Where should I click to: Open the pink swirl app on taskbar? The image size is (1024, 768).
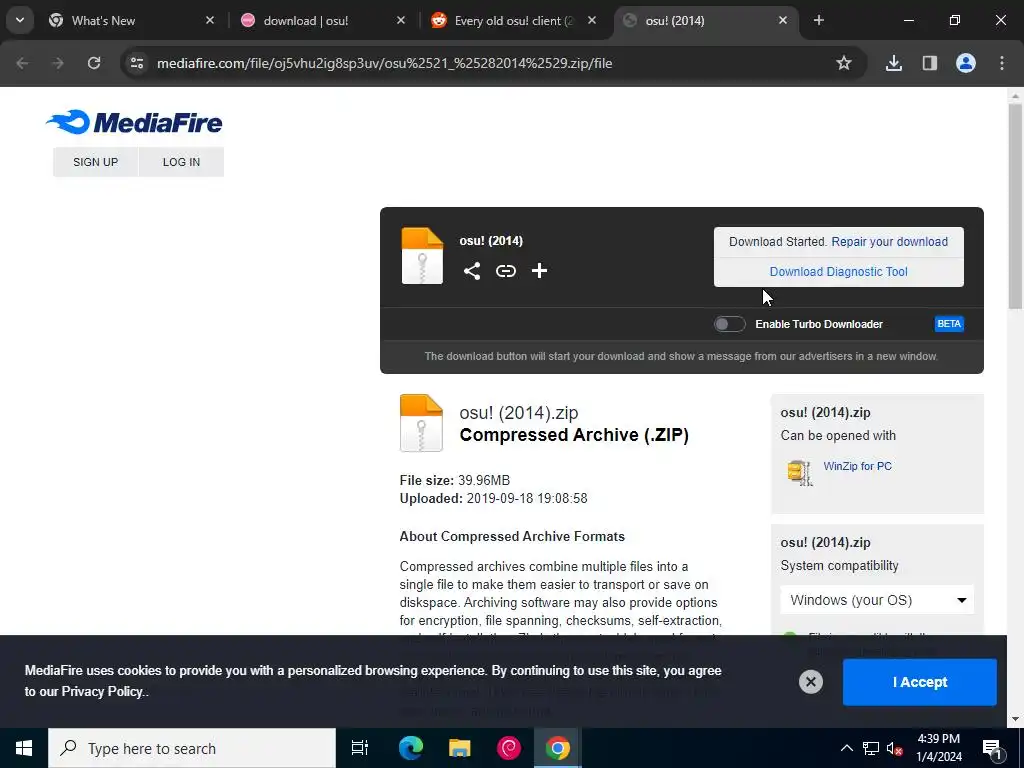[x=509, y=748]
